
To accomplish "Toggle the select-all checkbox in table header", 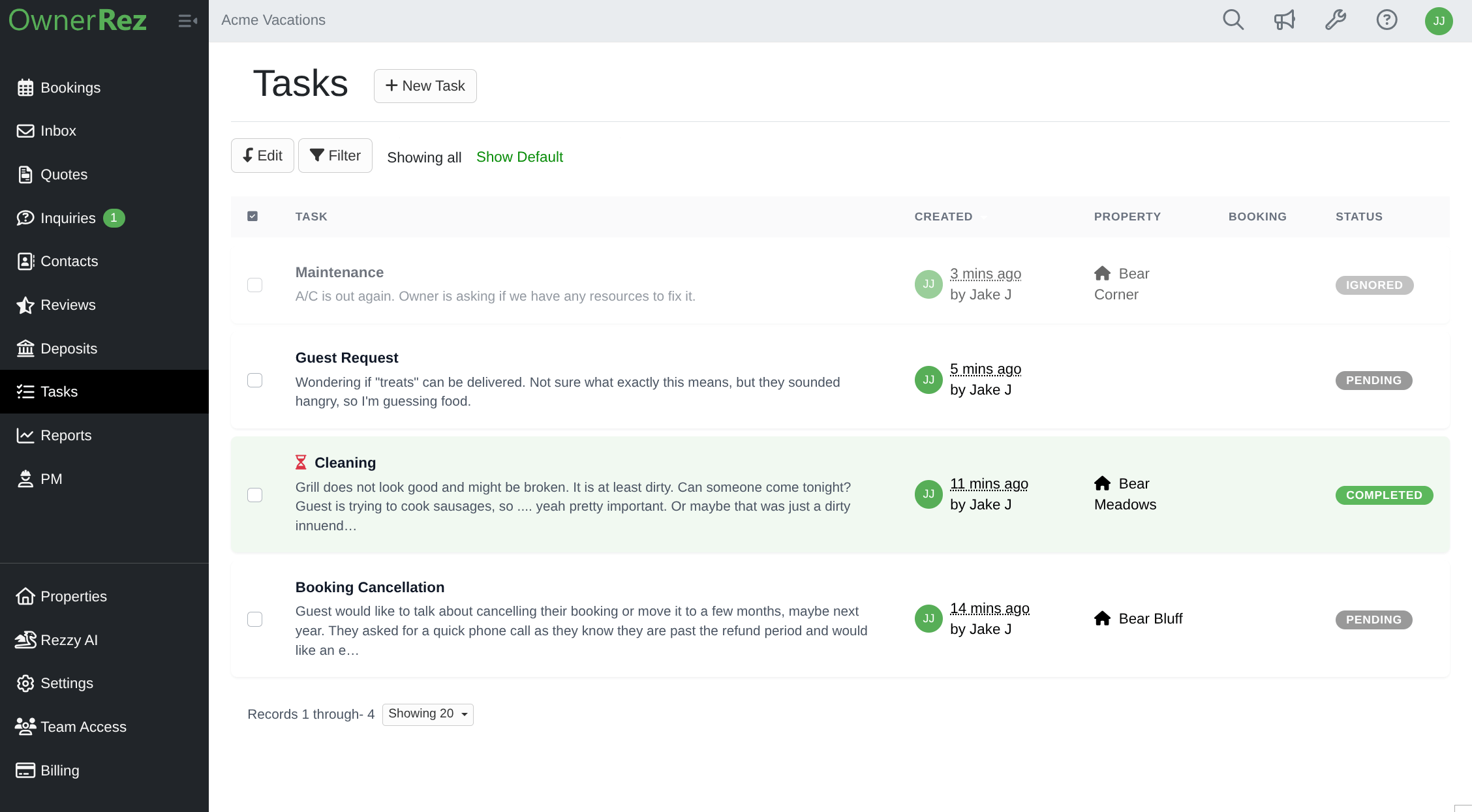I will [x=253, y=216].
